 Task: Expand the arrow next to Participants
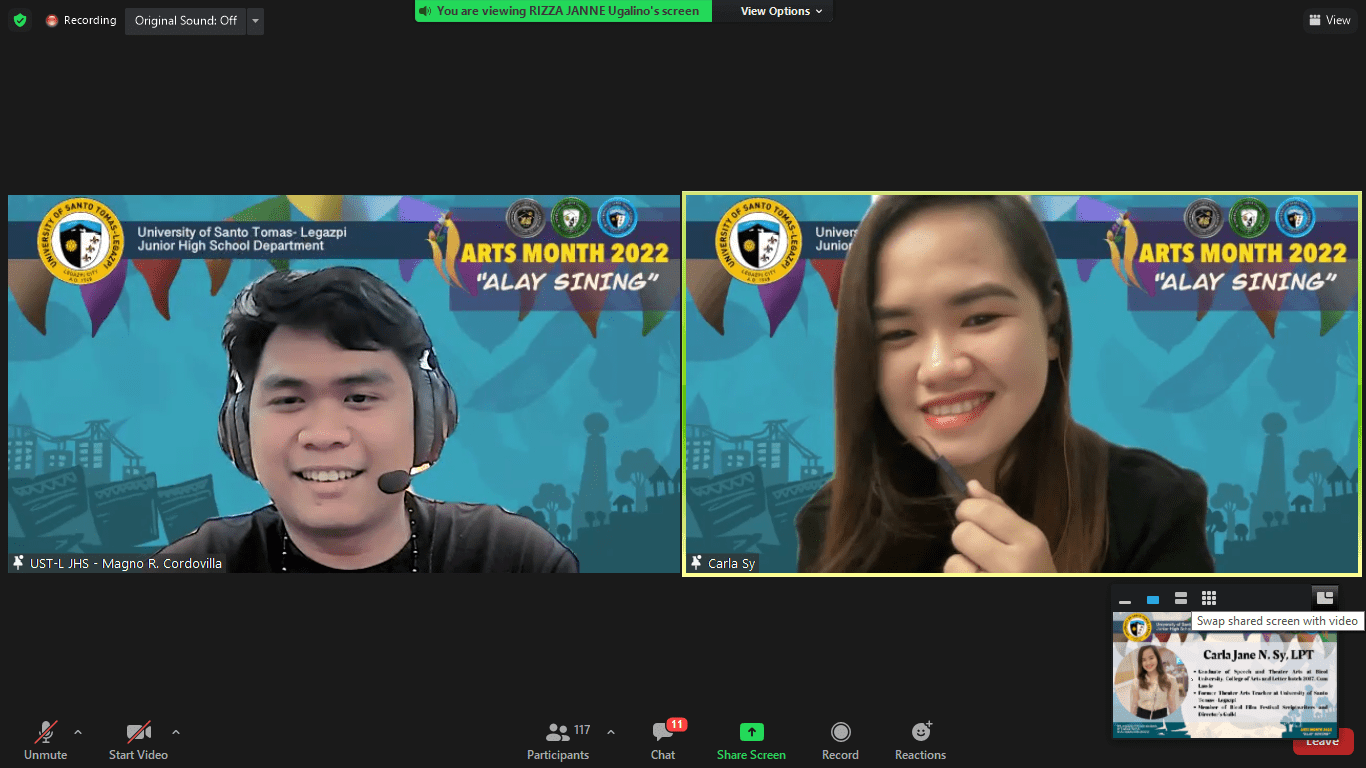(x=611, y=732)
